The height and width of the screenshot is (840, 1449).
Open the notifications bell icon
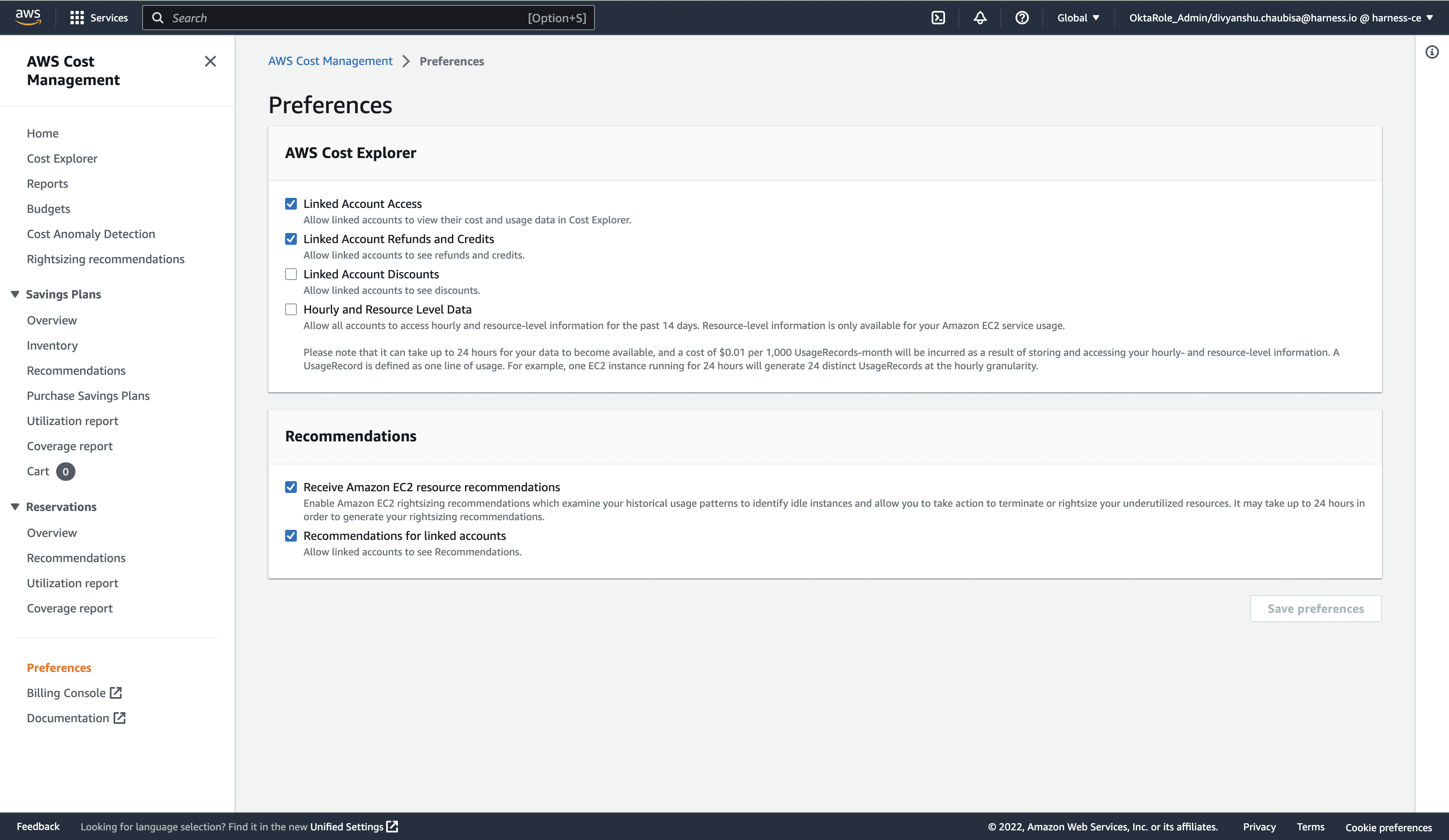(x=980, y=18)
